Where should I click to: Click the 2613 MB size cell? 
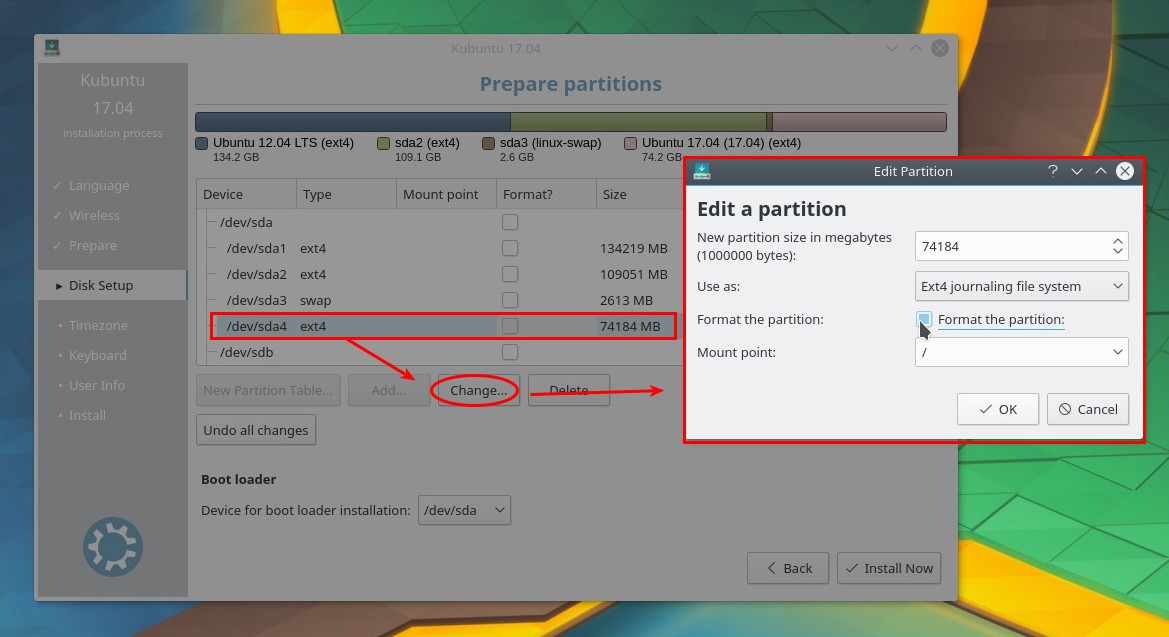[x=626, y=300]
